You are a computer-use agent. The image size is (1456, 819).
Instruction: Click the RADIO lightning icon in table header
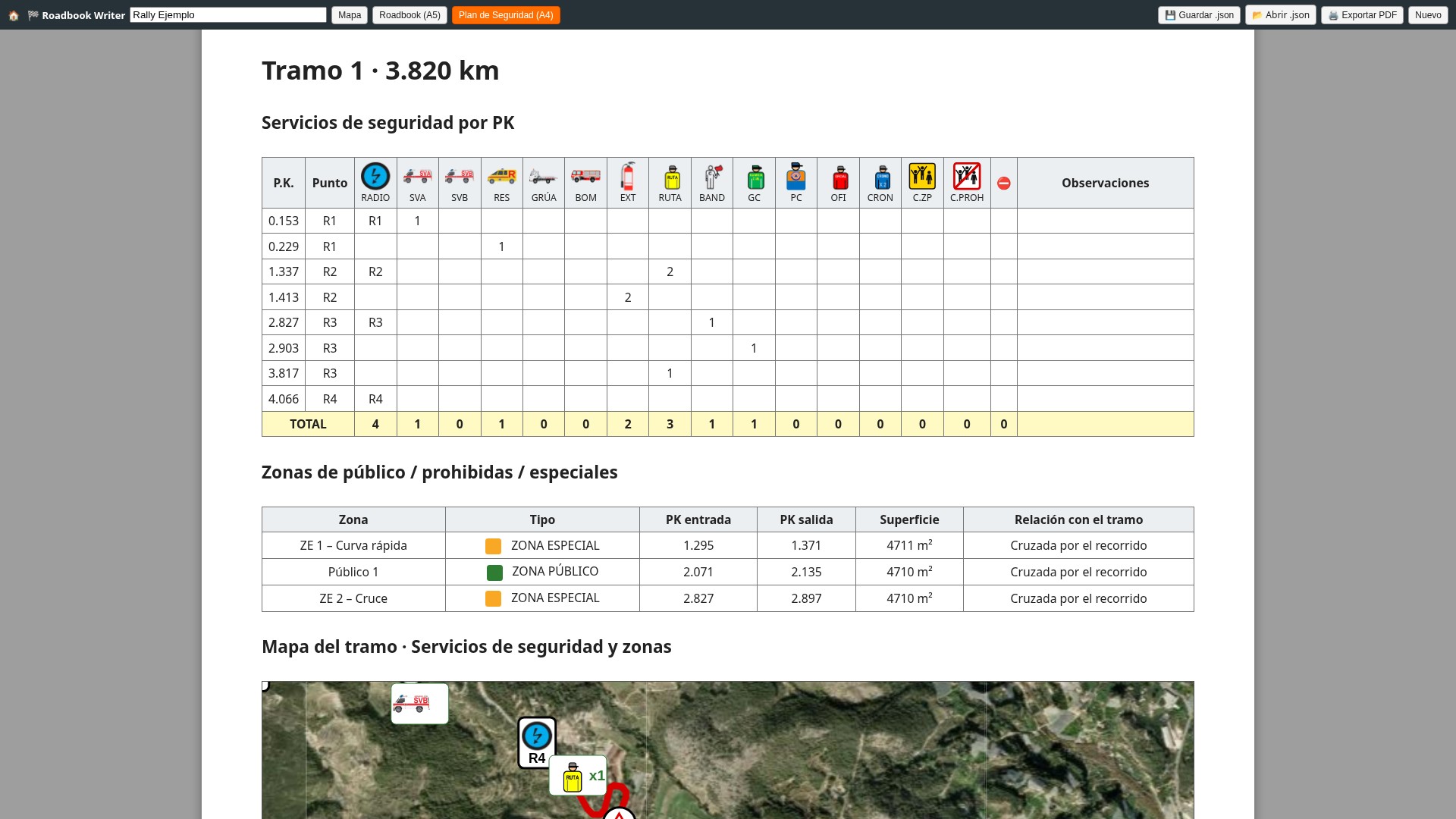375,176
